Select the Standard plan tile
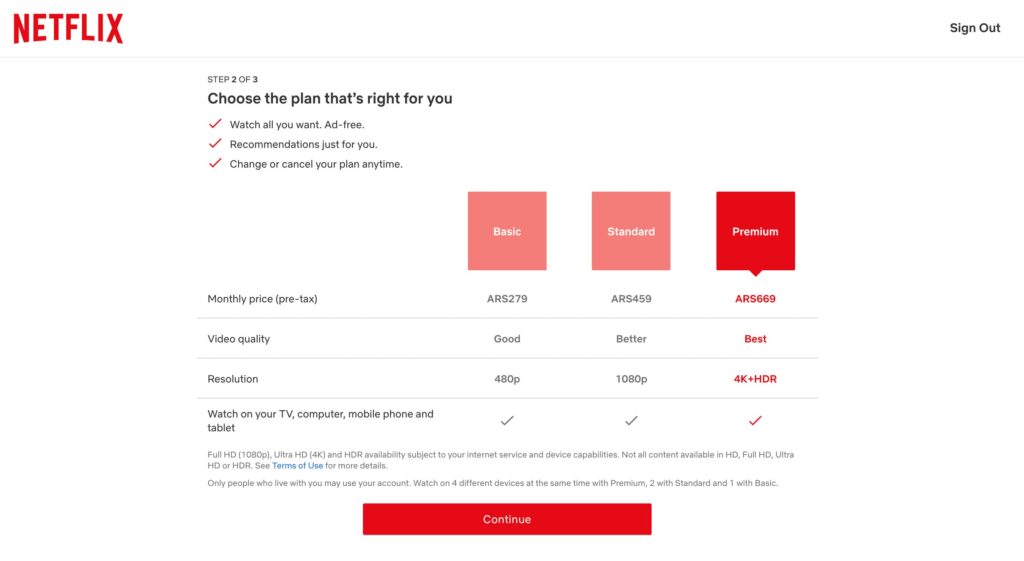This screenshot has height=561, width=1024. [631, 231]
